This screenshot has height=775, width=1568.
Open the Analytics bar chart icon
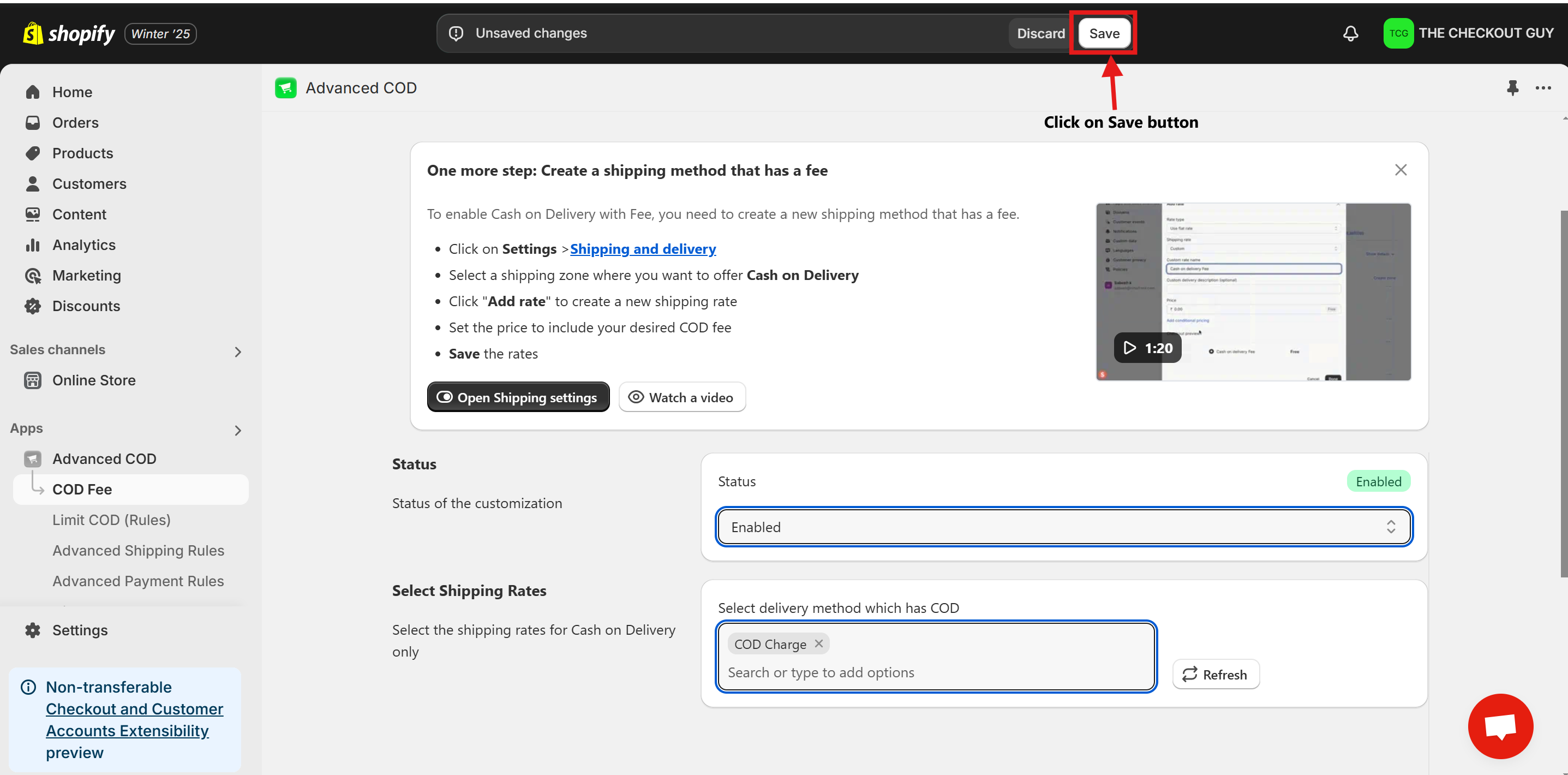[x=33, y=245]
